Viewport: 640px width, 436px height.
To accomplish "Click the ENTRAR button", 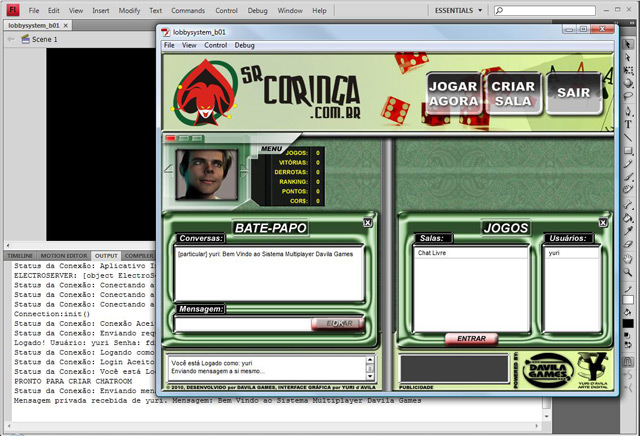I will point(471,338).
